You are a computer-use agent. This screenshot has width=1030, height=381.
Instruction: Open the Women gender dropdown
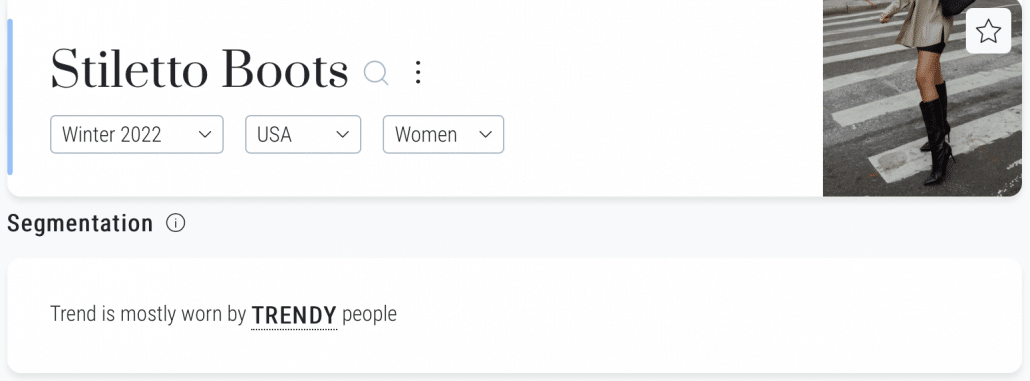(x=443, y=135)
